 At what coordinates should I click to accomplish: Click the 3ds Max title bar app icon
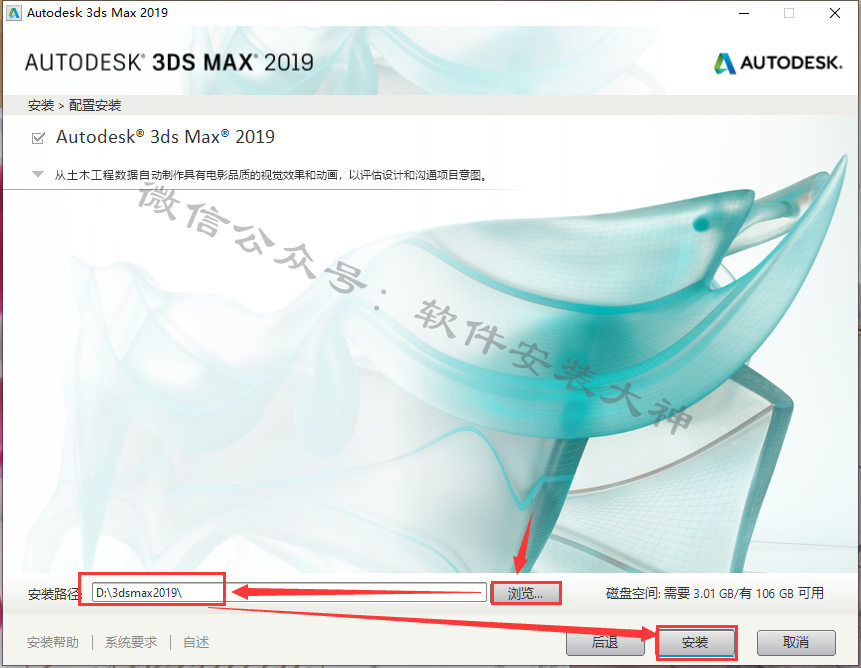[x=13, y=13]
